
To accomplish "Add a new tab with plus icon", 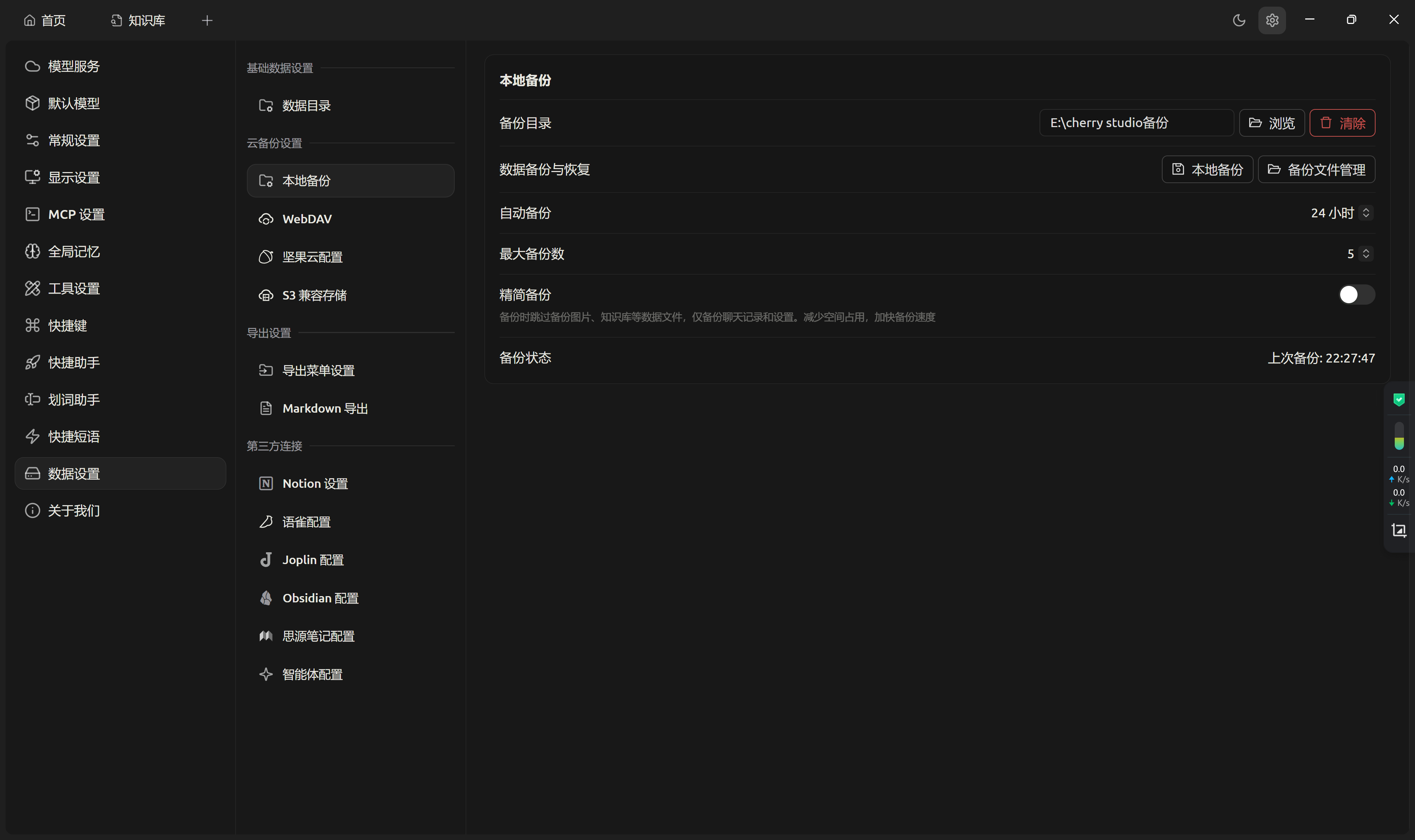I will click(x=207, y=20).
